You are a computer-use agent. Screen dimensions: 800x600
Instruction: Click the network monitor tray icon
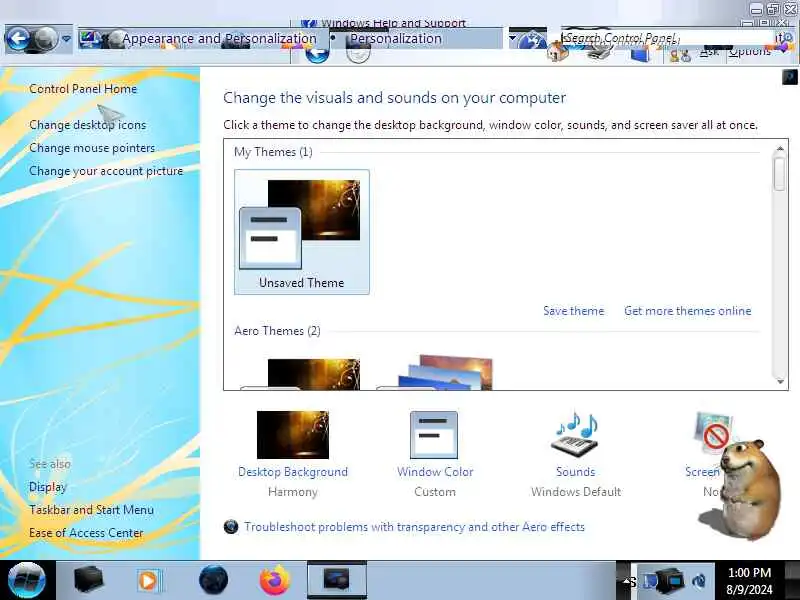click(x=669, y=581)
